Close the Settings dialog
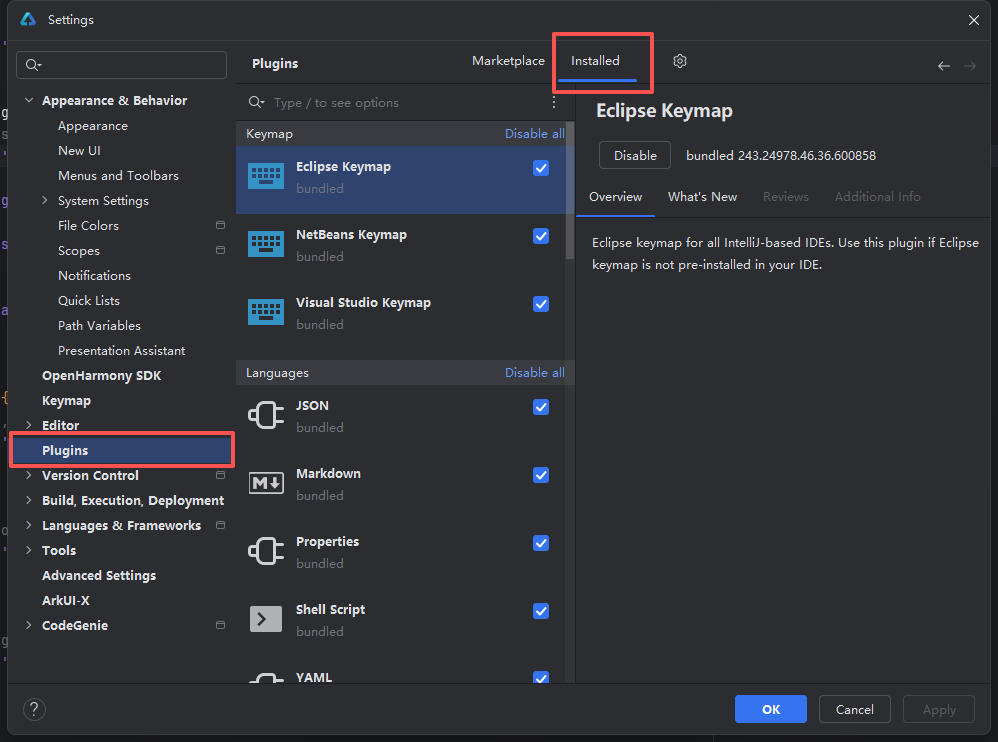Viewport: 998px width, 742px height. click(974, 20)
